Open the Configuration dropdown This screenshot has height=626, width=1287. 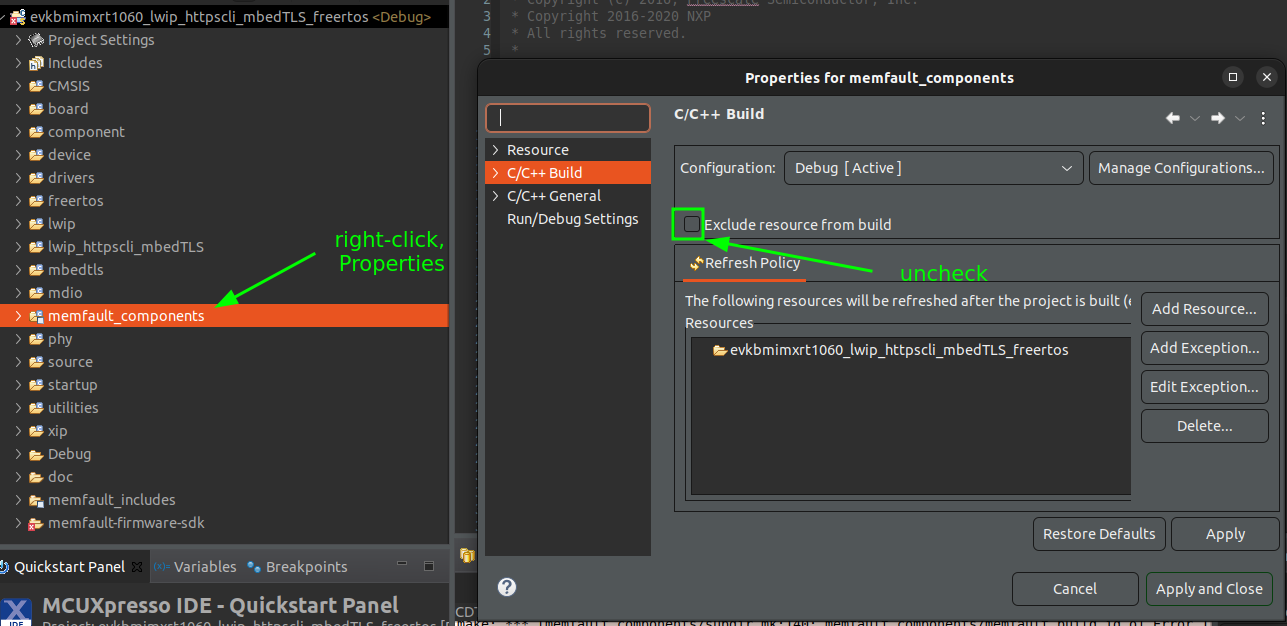point(932,168)
